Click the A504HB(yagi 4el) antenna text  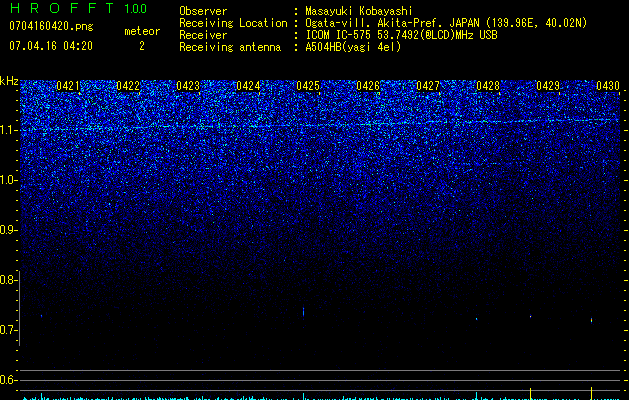pyautogui.click(x=353, y=47)
